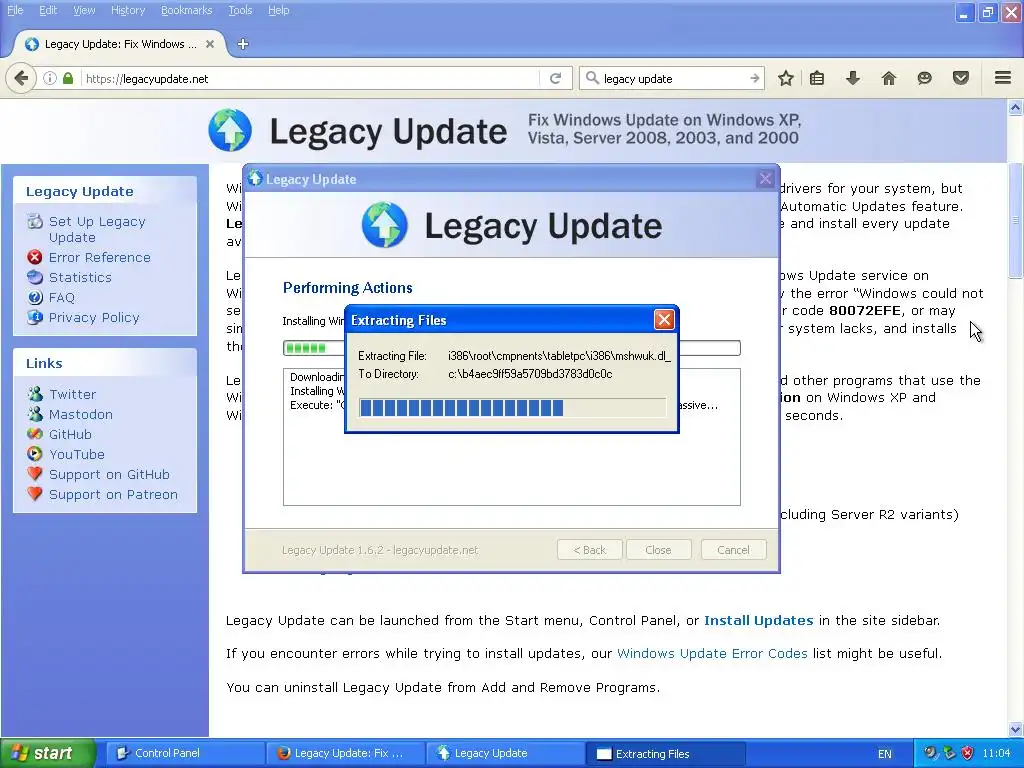Click the green padlock security icon
The height and width of the screenshot is (768, 1024).
[68, 78]
